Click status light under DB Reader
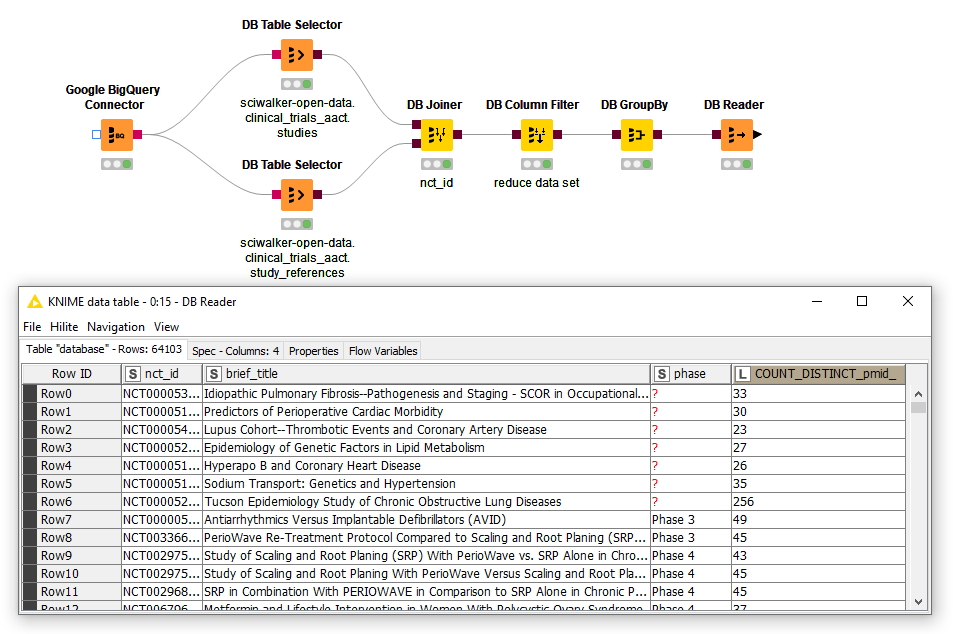 [737, 164]
